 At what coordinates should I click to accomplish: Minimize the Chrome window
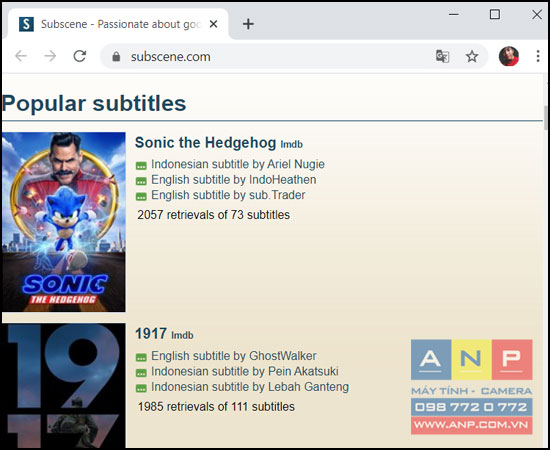pos(454,14)
